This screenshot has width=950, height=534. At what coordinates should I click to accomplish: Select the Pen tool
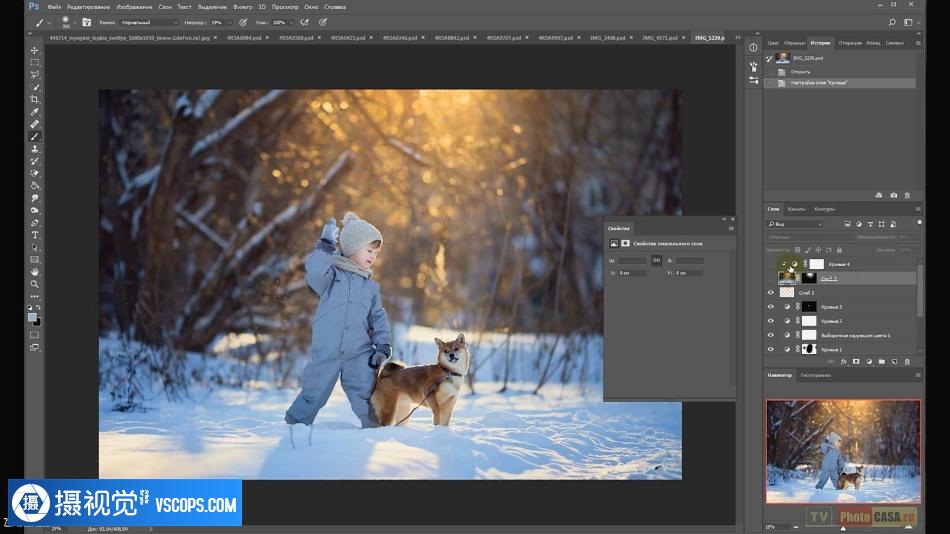point(35,222)
